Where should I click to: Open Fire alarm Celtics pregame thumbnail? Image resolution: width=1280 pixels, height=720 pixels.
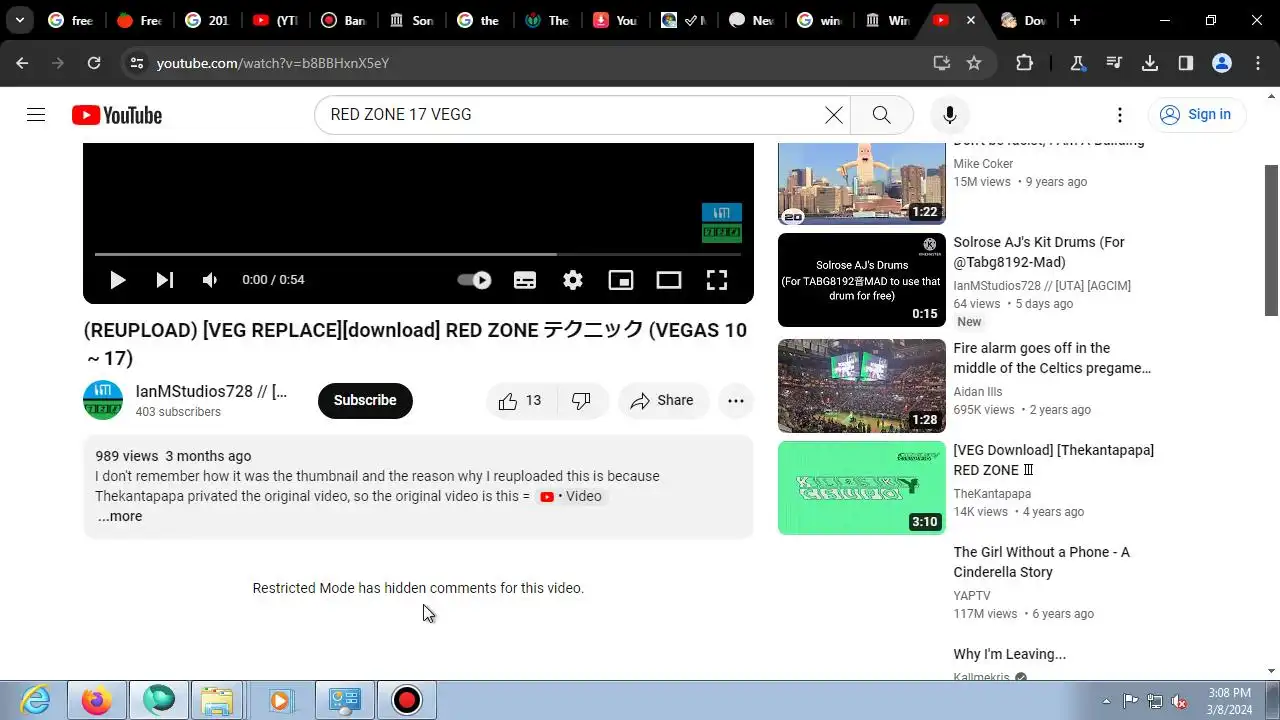click(862, 386)
